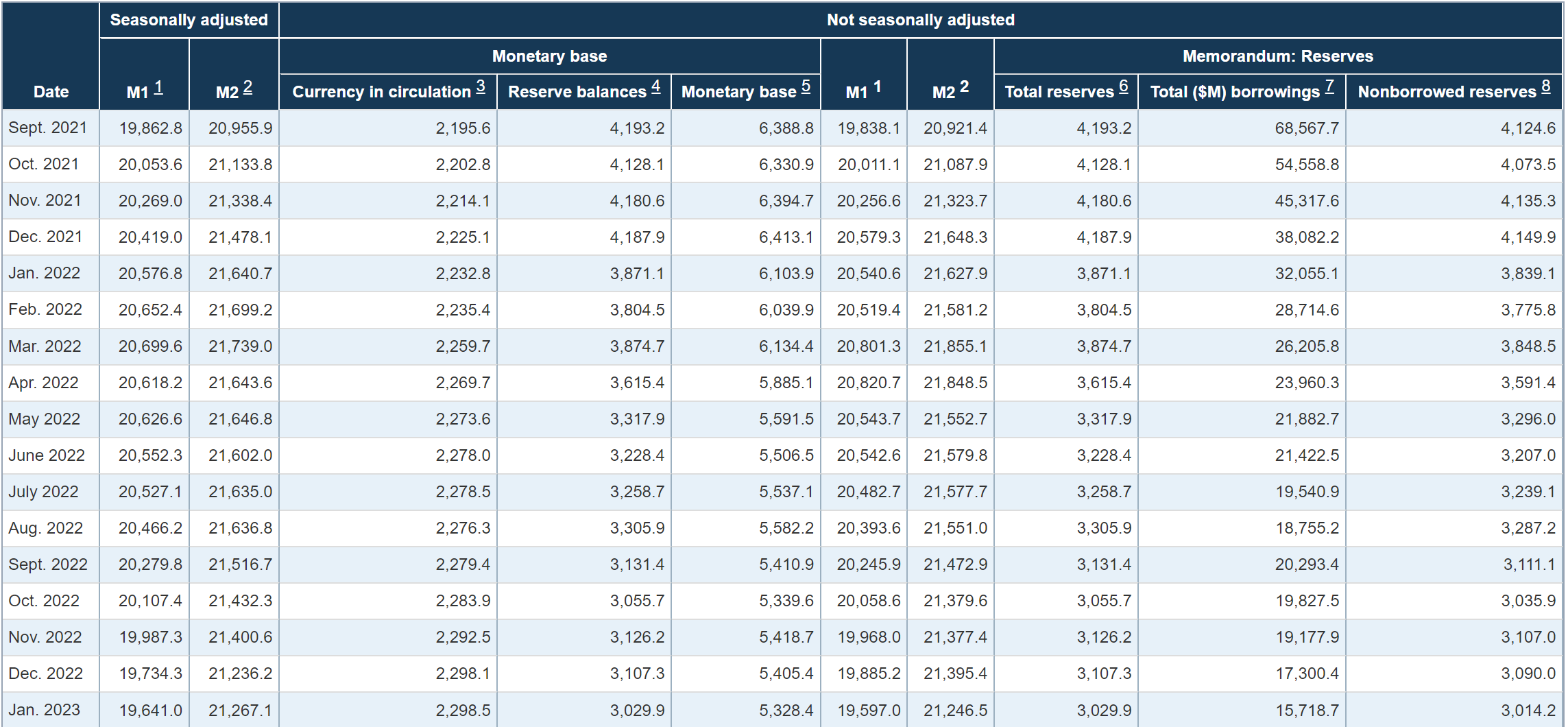Jump to footnote 6 for Total reserves

[x=1123, y=86]
